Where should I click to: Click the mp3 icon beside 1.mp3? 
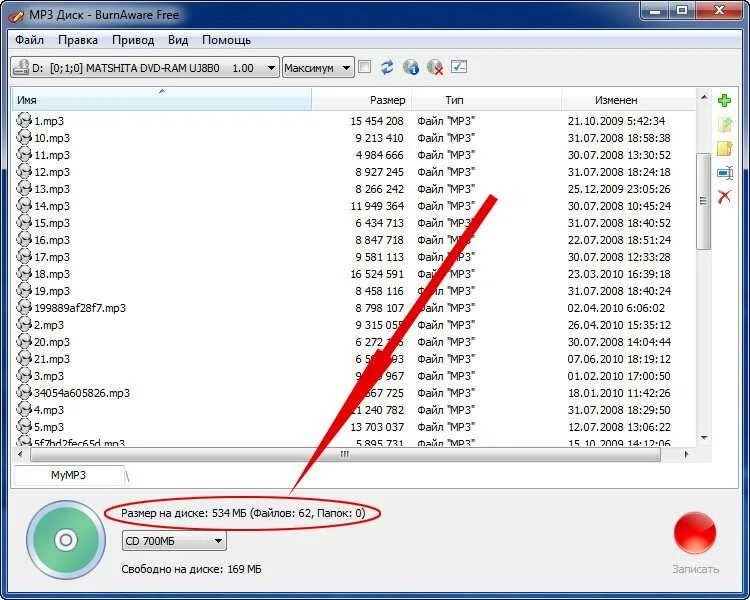point(24,120)
